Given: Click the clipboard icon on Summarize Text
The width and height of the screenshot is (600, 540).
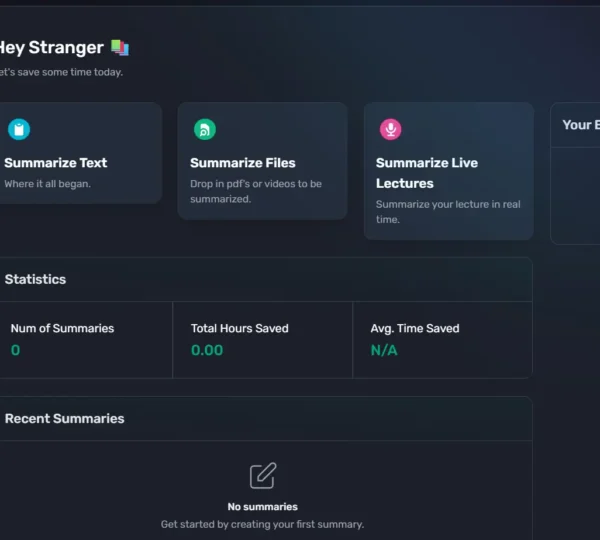Looking at the screenshot, I should point(19,130).
